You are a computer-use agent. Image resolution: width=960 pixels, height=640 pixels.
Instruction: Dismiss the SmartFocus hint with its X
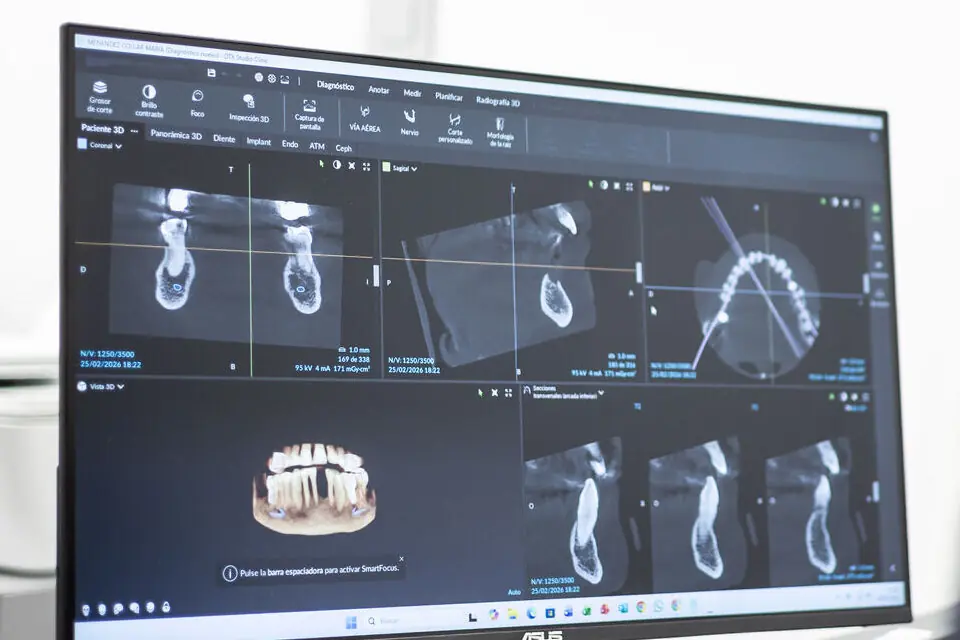[402, 559]
